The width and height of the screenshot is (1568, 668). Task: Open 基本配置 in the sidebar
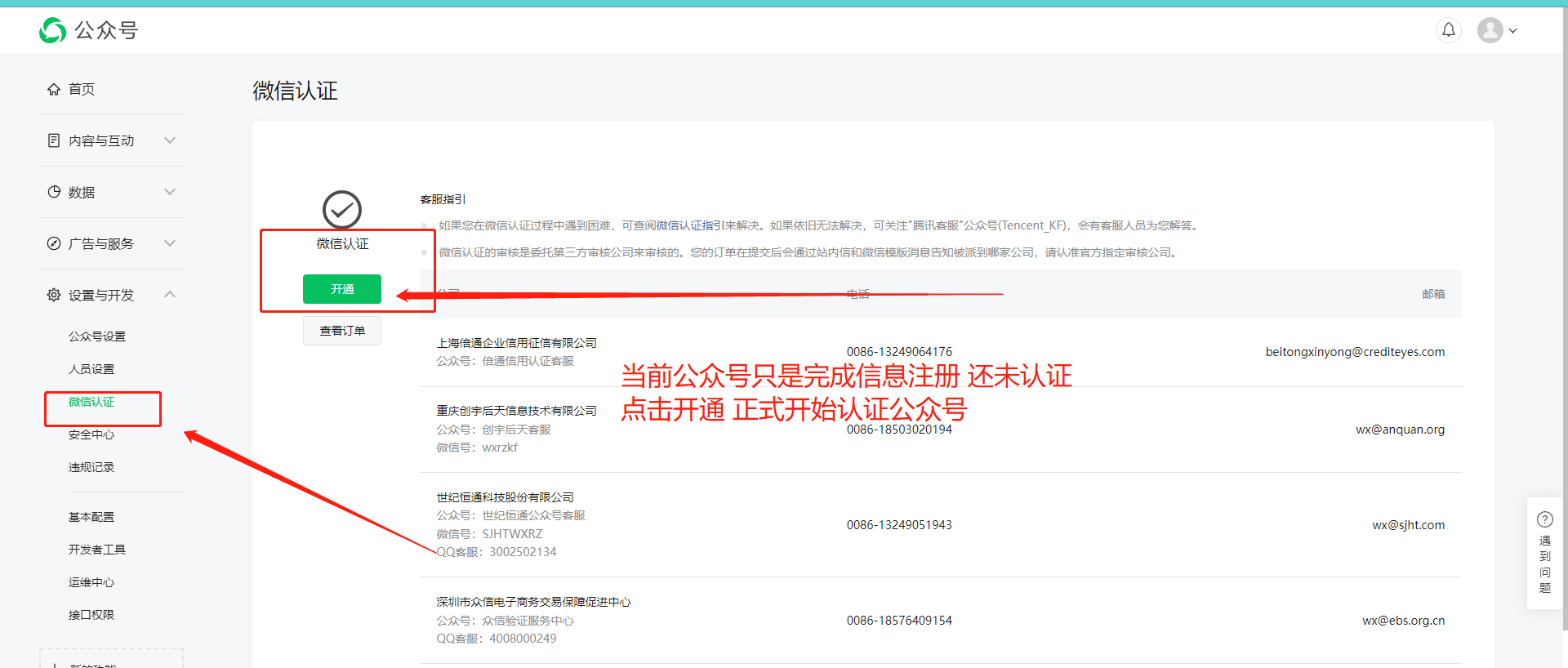[91, 517]
